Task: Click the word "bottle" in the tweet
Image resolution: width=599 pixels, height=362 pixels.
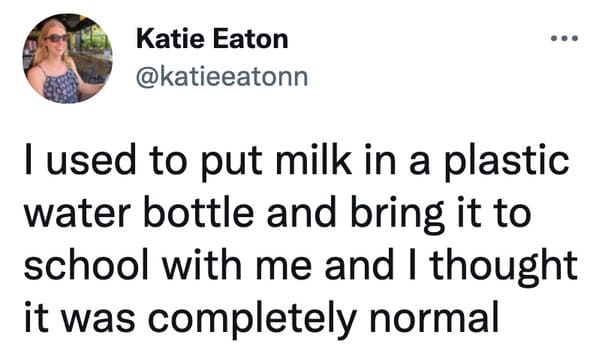Action: pyautogui.click(x=199, y=211)
